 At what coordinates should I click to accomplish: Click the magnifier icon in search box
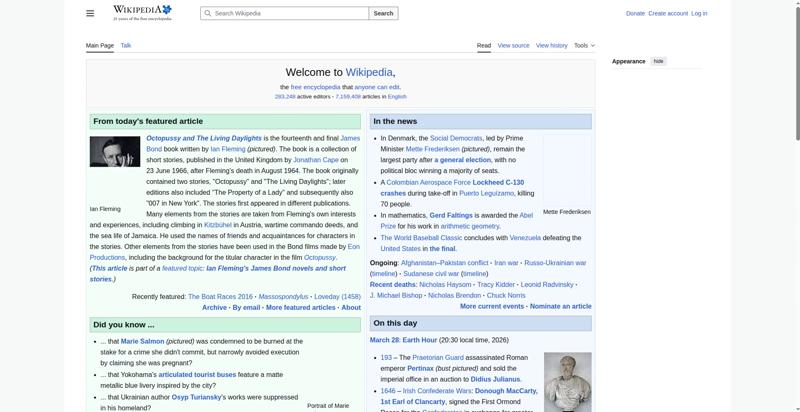207,14
